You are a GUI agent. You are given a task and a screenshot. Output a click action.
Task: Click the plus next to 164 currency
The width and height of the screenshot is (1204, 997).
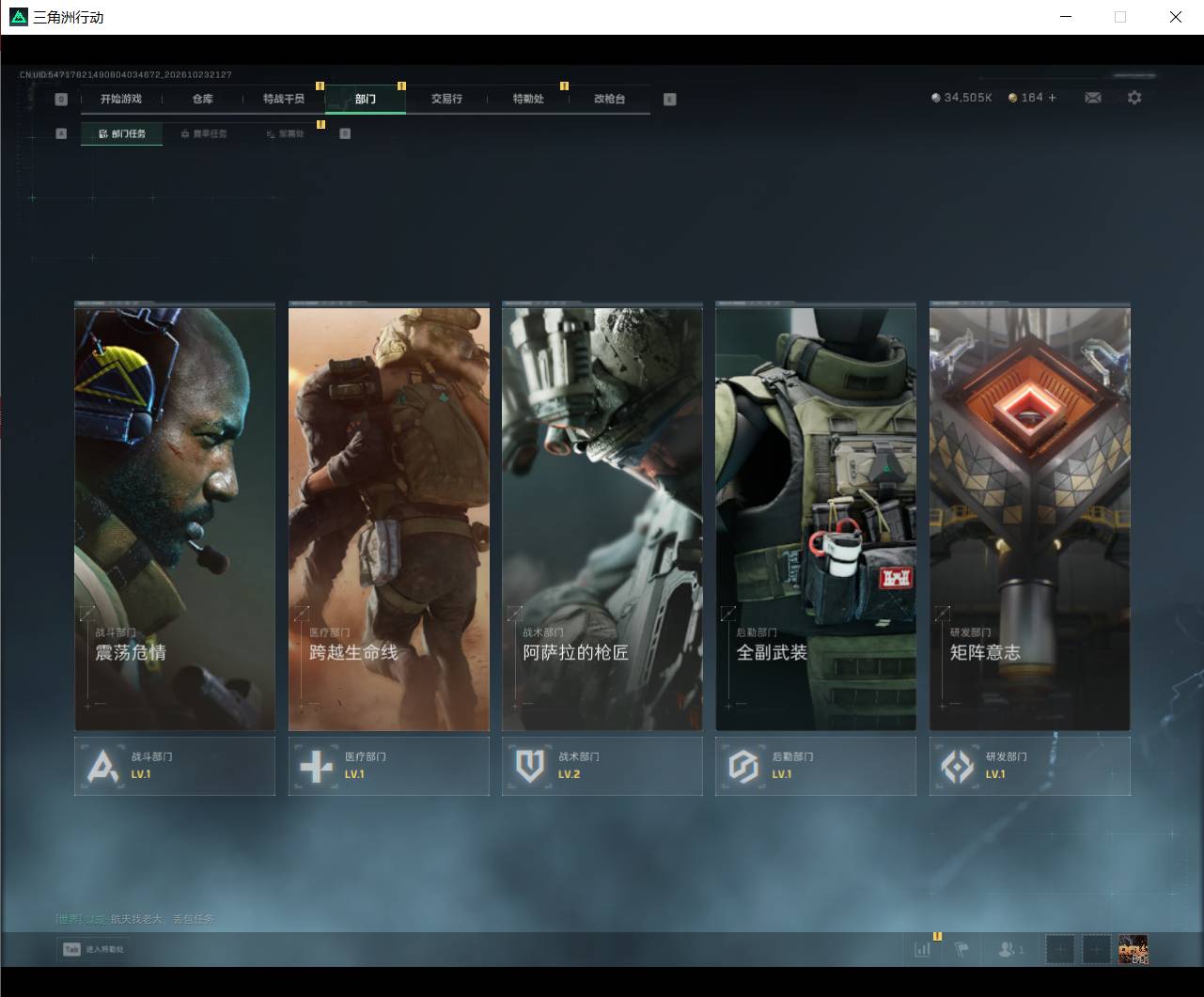pyautogui.click(x=1052, y=98)
